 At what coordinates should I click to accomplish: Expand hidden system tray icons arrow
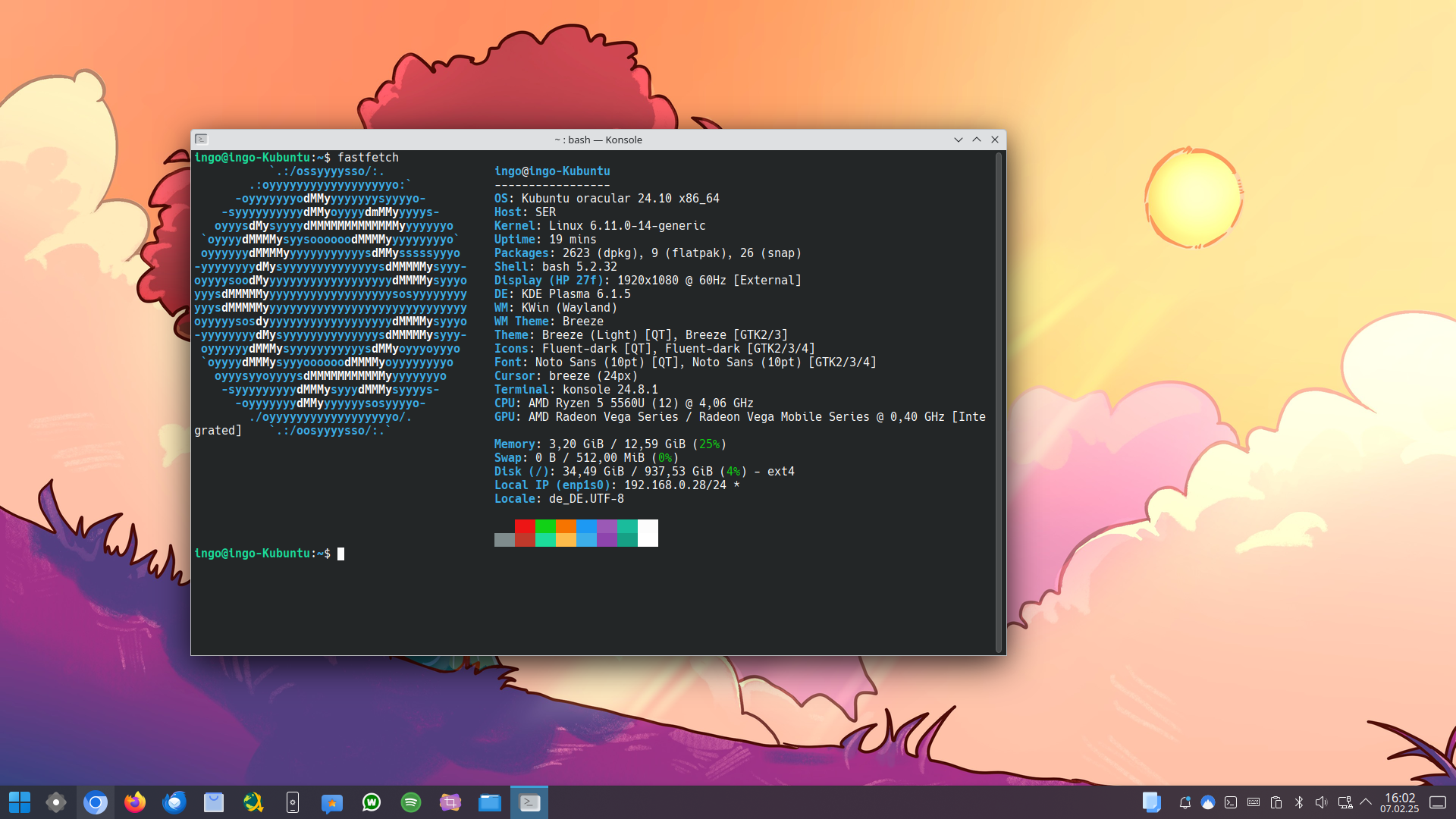(1367, 802)
